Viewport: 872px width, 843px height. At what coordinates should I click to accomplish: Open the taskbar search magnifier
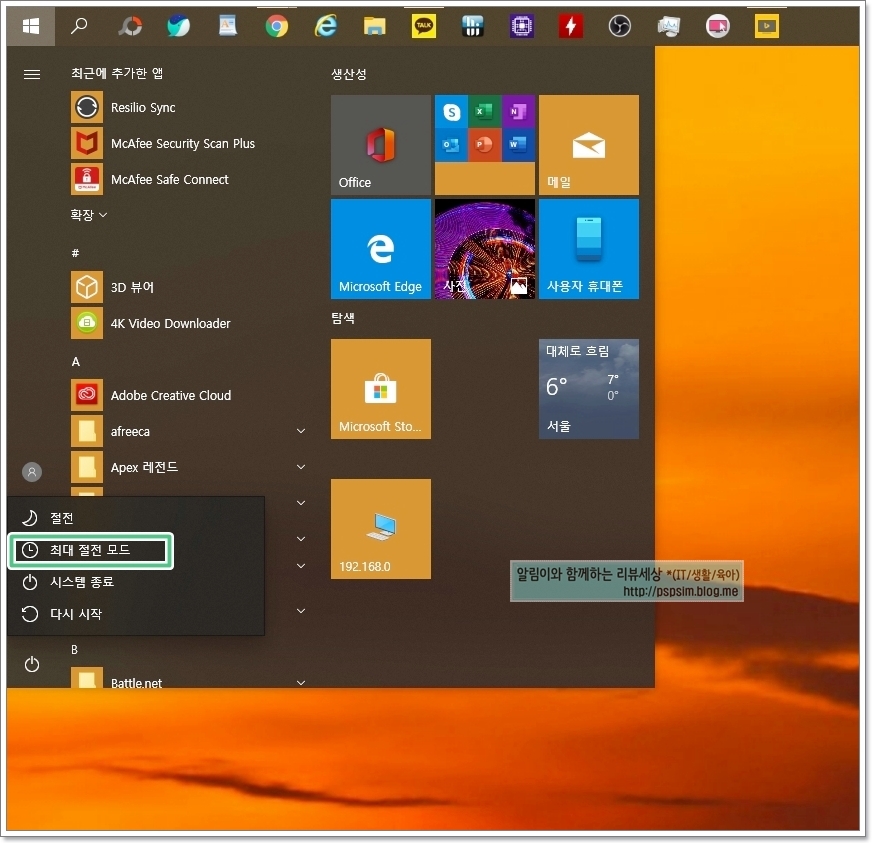click(x=80, y=26)
